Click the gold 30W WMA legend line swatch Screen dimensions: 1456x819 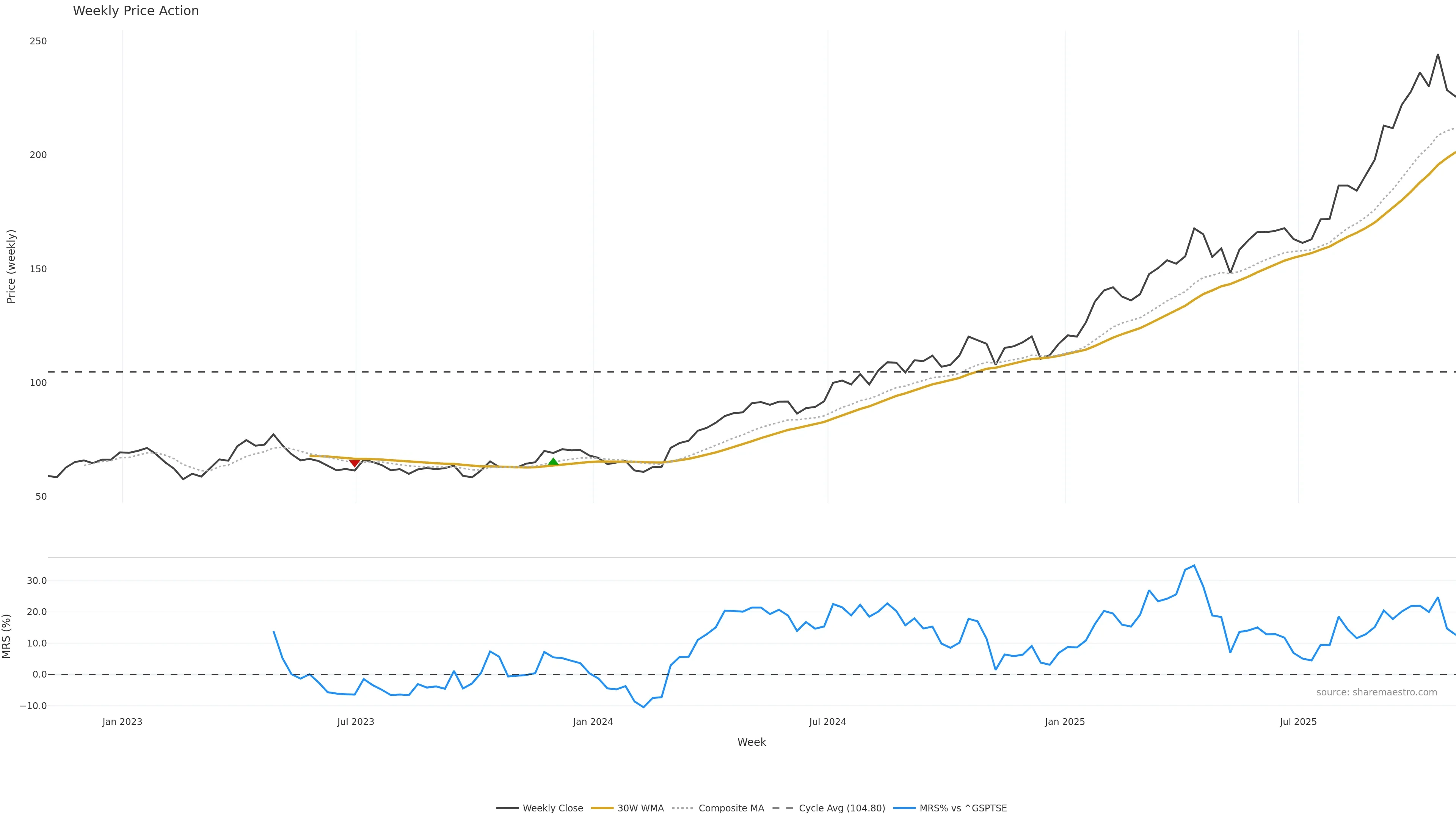(601, 808)
